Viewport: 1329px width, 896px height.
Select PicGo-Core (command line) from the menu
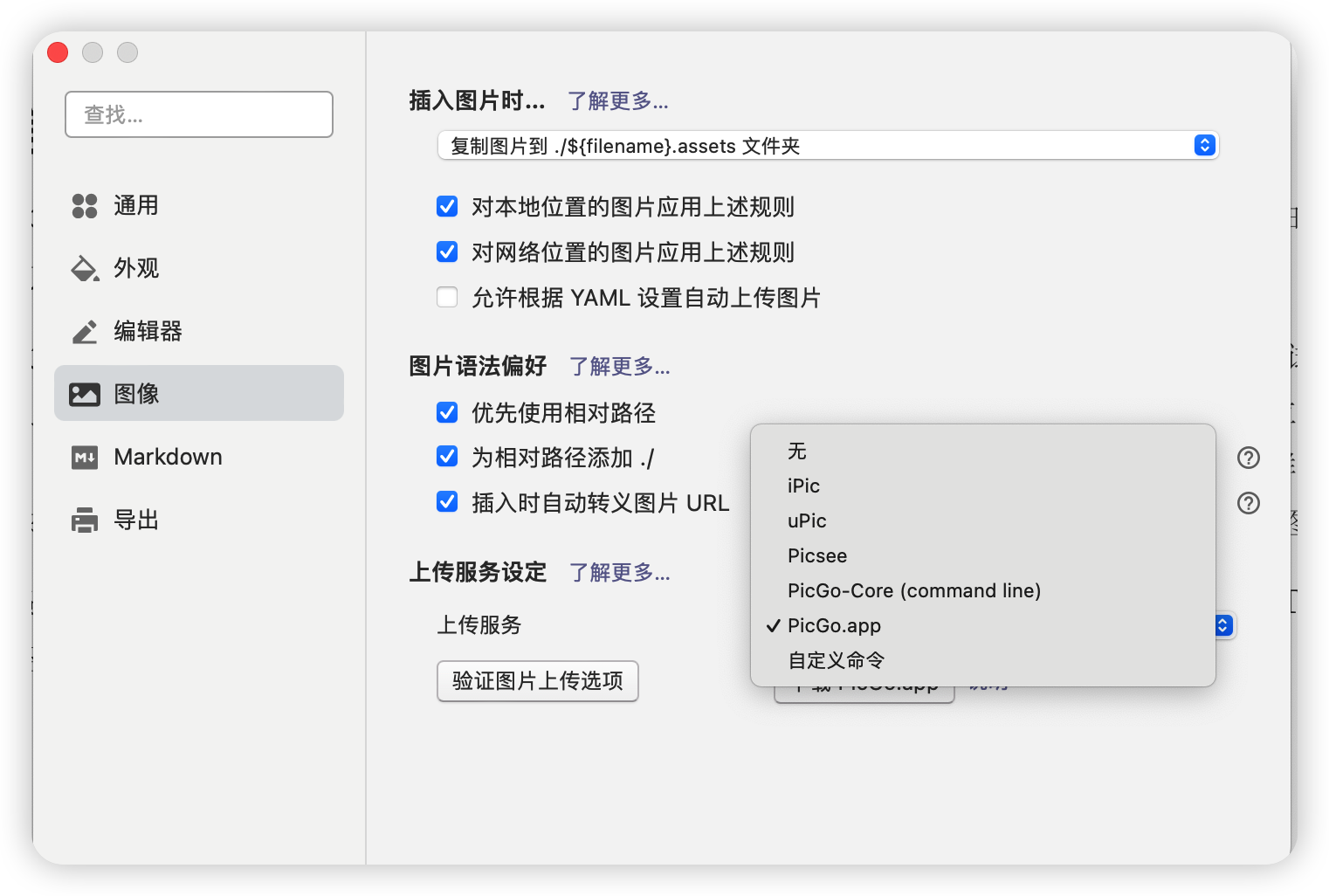point(913,590)
